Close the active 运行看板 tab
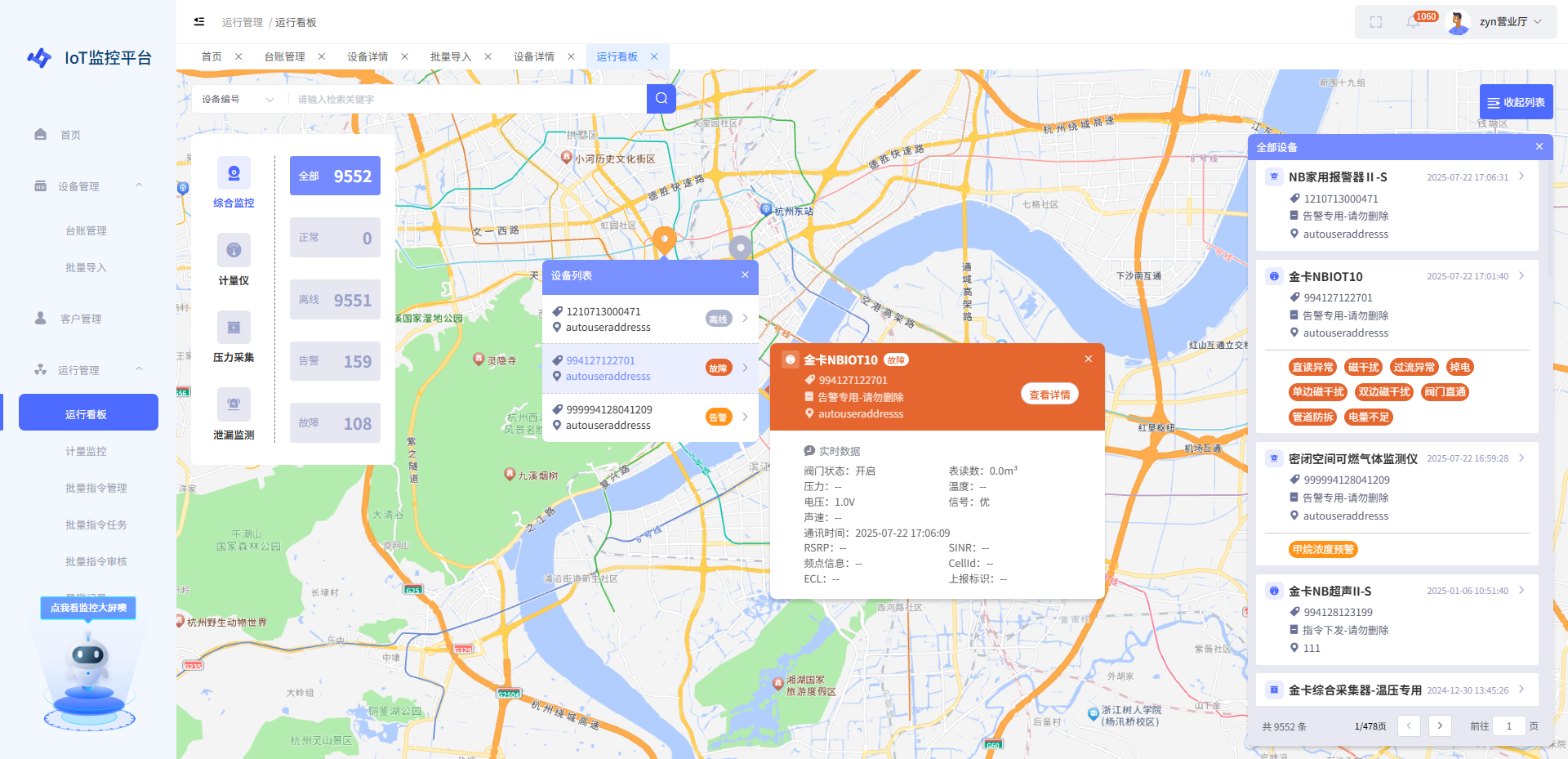Screen dimensions: 1568x759 pyautogui.click(x=654, y=56)
